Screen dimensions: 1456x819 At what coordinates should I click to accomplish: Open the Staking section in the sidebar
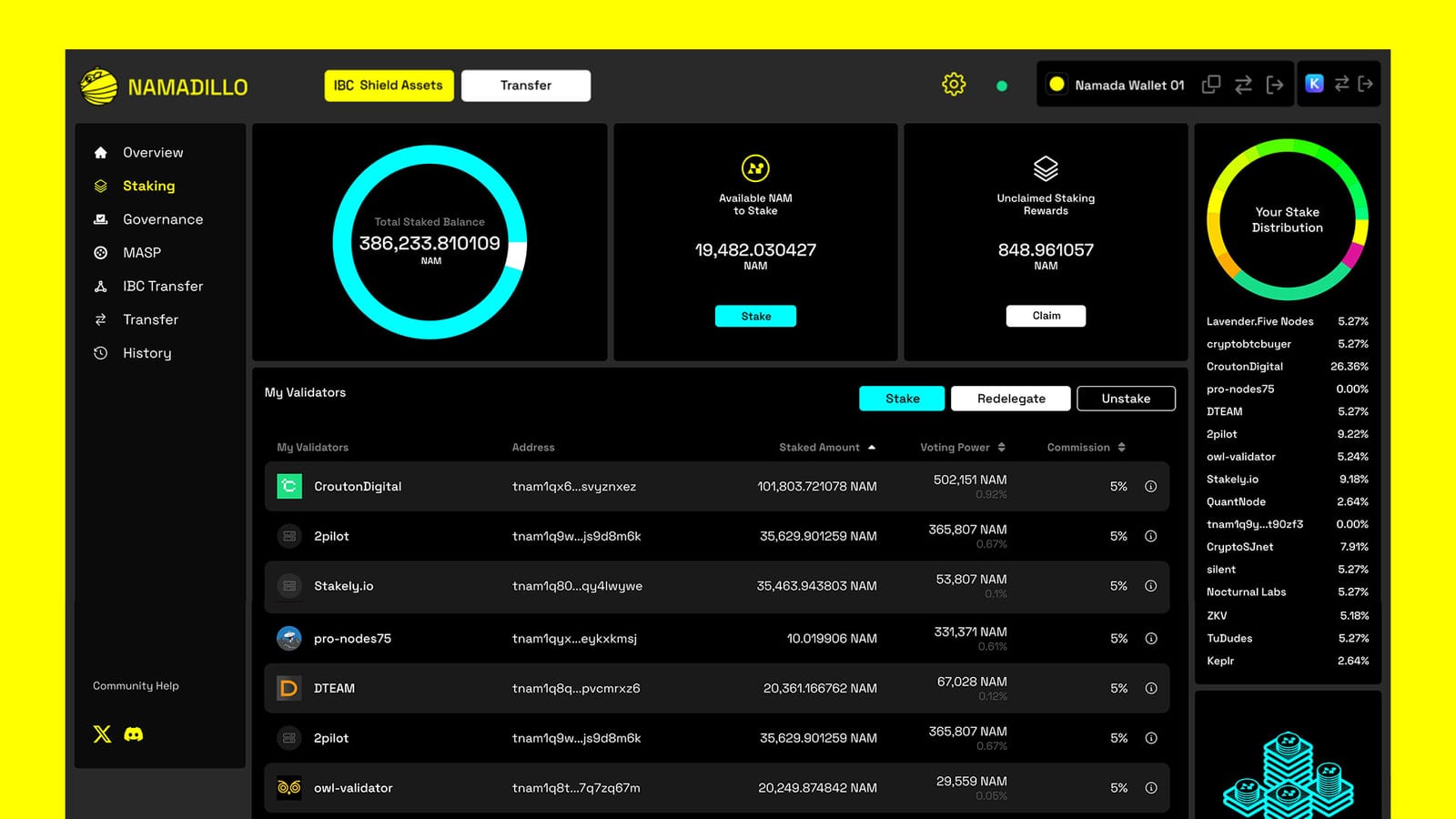(148, 186)
